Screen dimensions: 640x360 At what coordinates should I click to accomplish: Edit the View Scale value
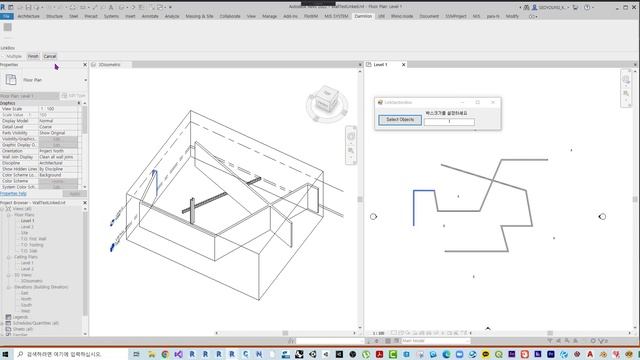(x=58, y=109)
